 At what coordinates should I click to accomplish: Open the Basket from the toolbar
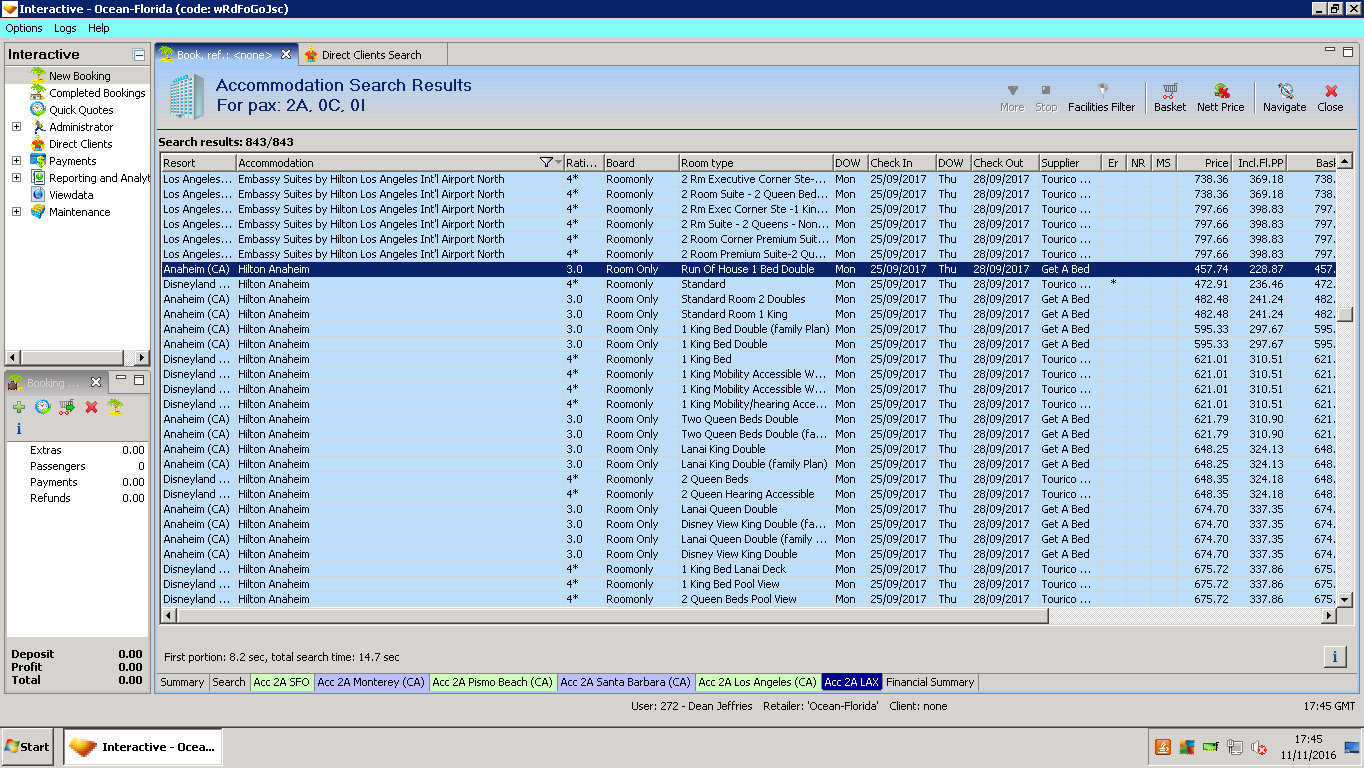point(1169,97)
